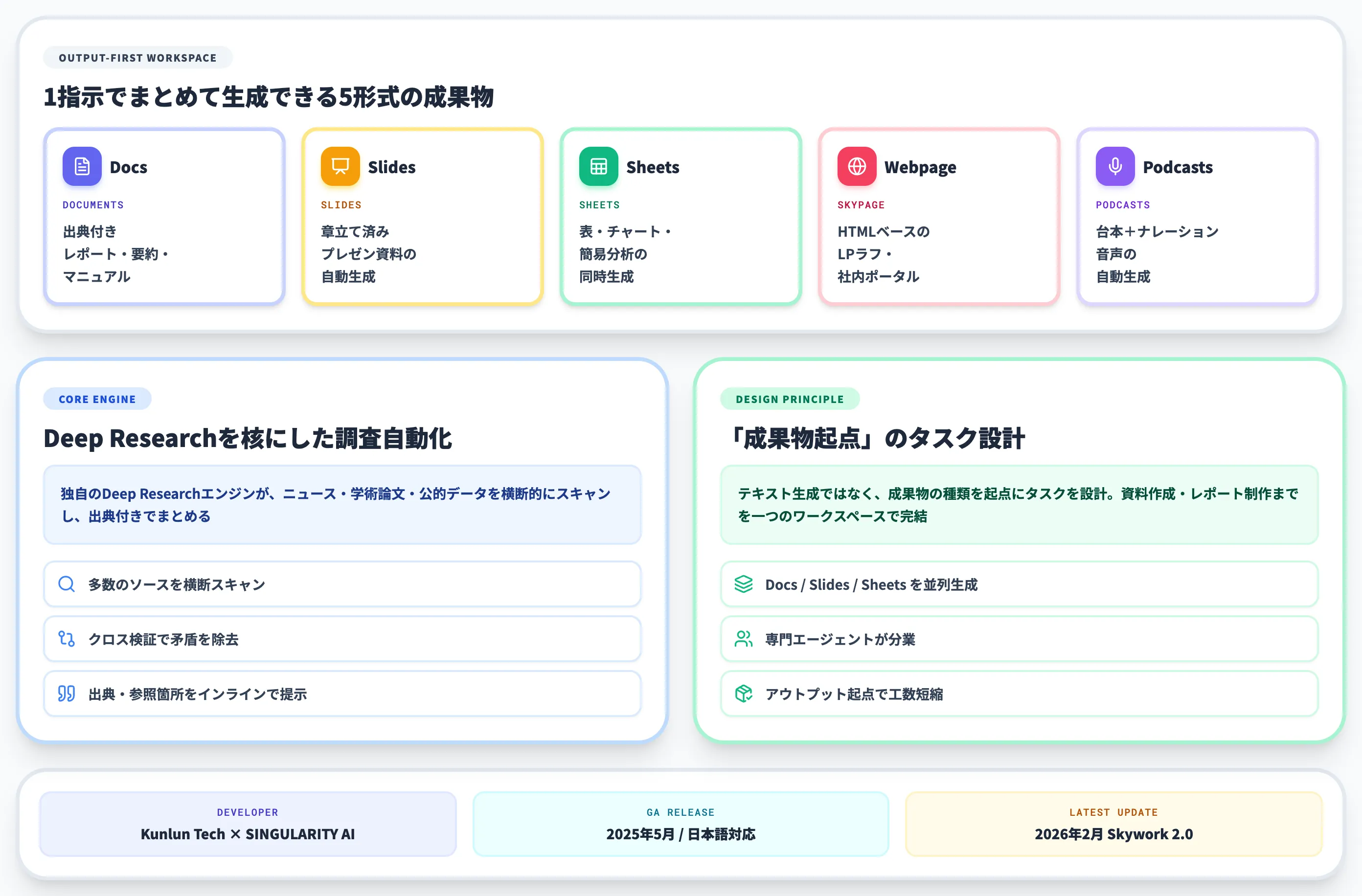Click the 表・チャート・簡易分析の同時生成 description

coord(626,254)
